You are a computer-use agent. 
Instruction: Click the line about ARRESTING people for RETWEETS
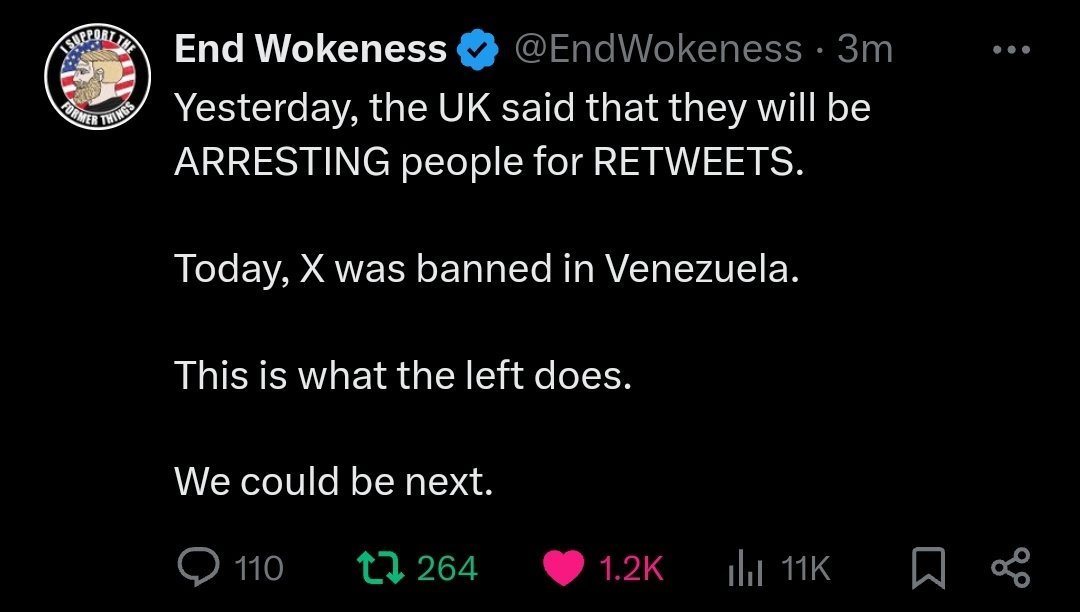[x=489, y=162]
